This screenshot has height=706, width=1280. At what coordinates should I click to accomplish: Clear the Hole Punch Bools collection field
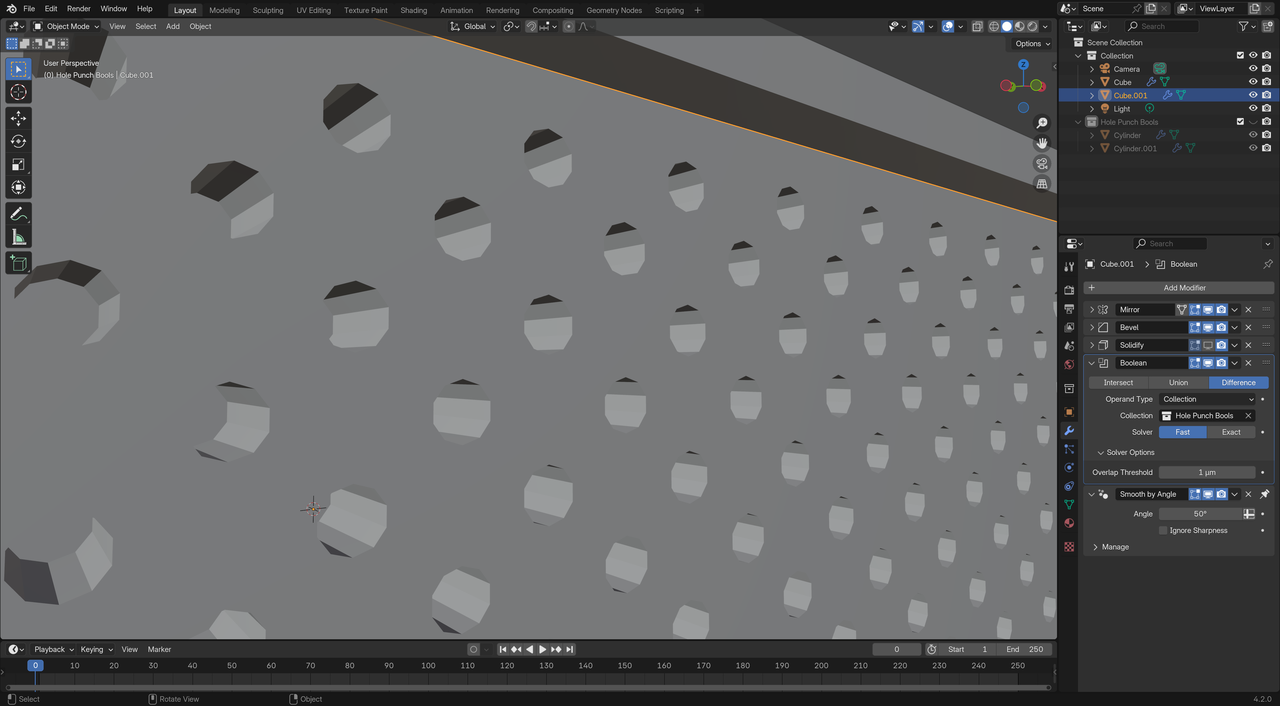(1248, 415)
